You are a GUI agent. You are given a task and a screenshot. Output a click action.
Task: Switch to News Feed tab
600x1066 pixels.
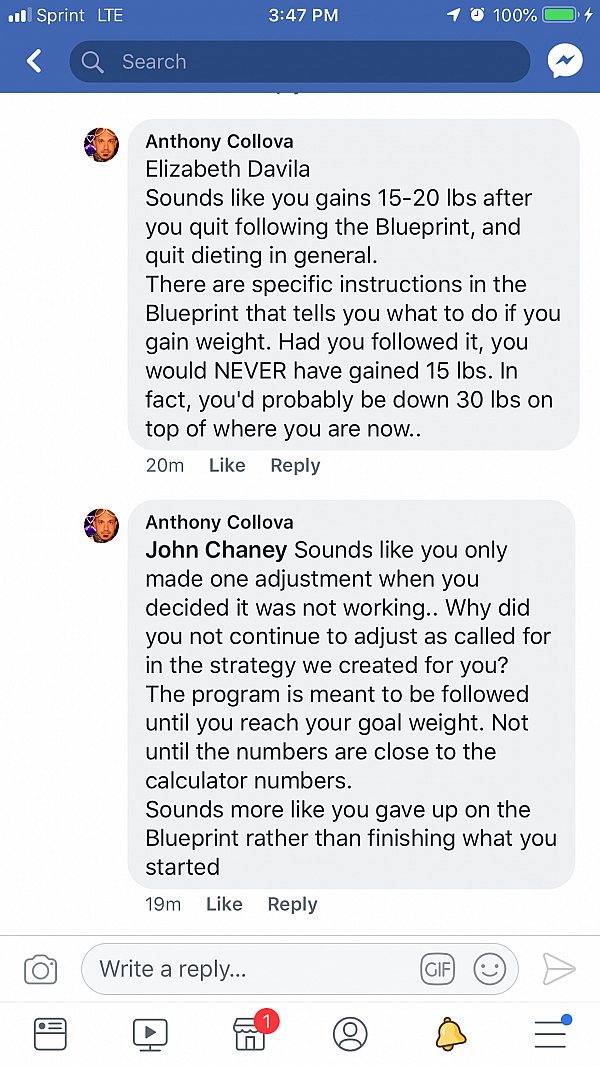[50, 1034]
